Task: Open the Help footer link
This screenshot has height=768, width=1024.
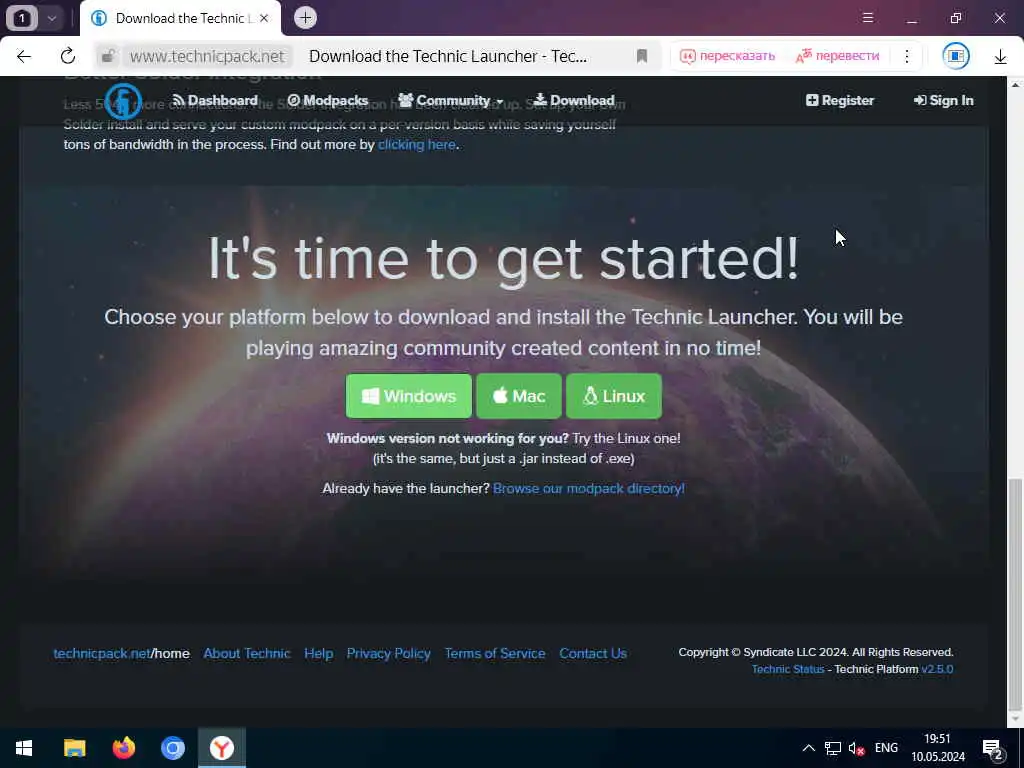Action: point(319,653)
